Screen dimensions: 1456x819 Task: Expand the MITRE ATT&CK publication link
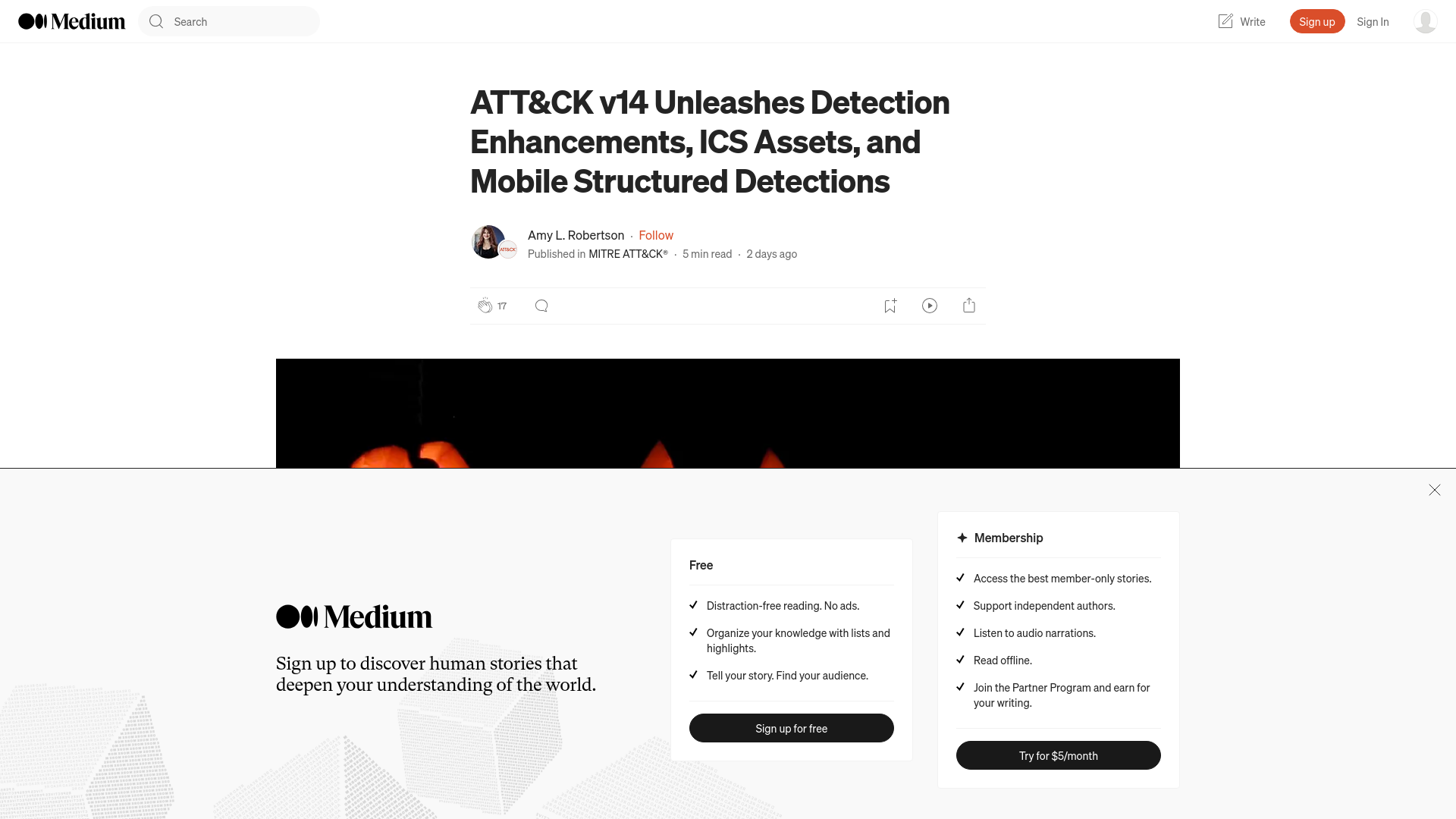[x=628, y=253]
